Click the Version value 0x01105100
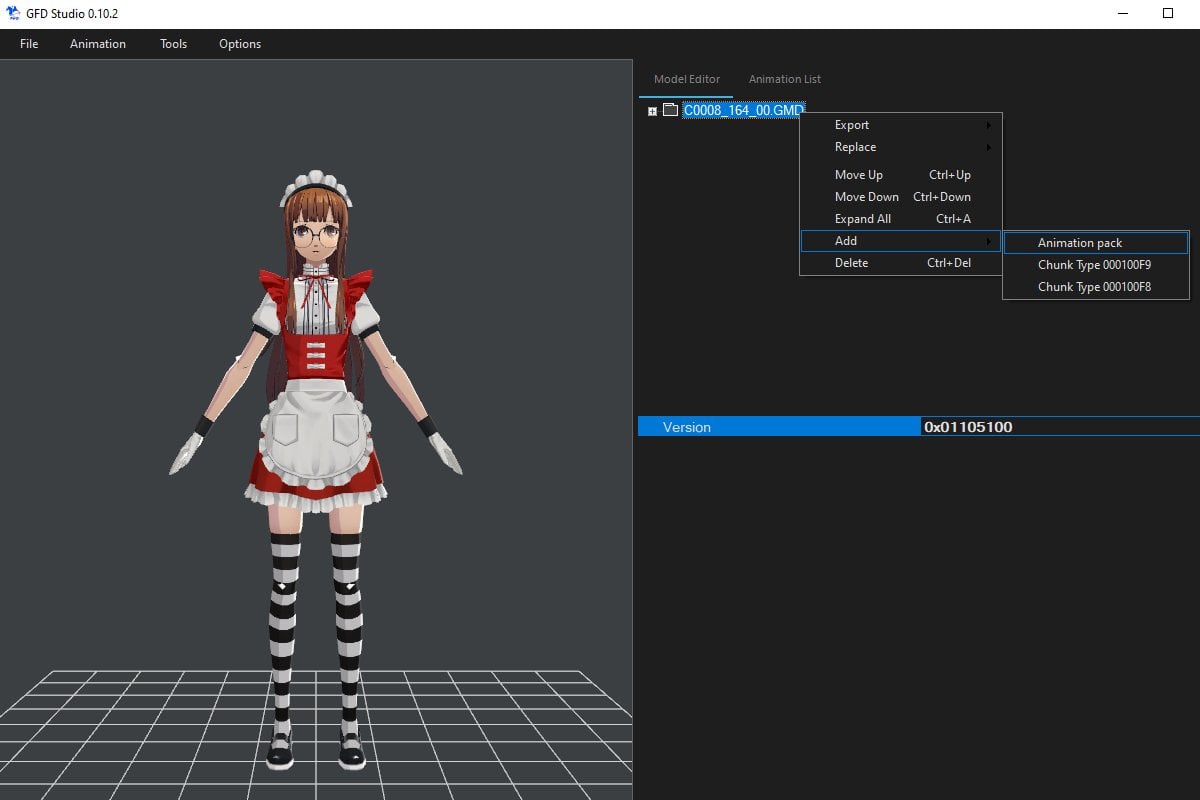Screen dimensions: 1200x800 968,427
